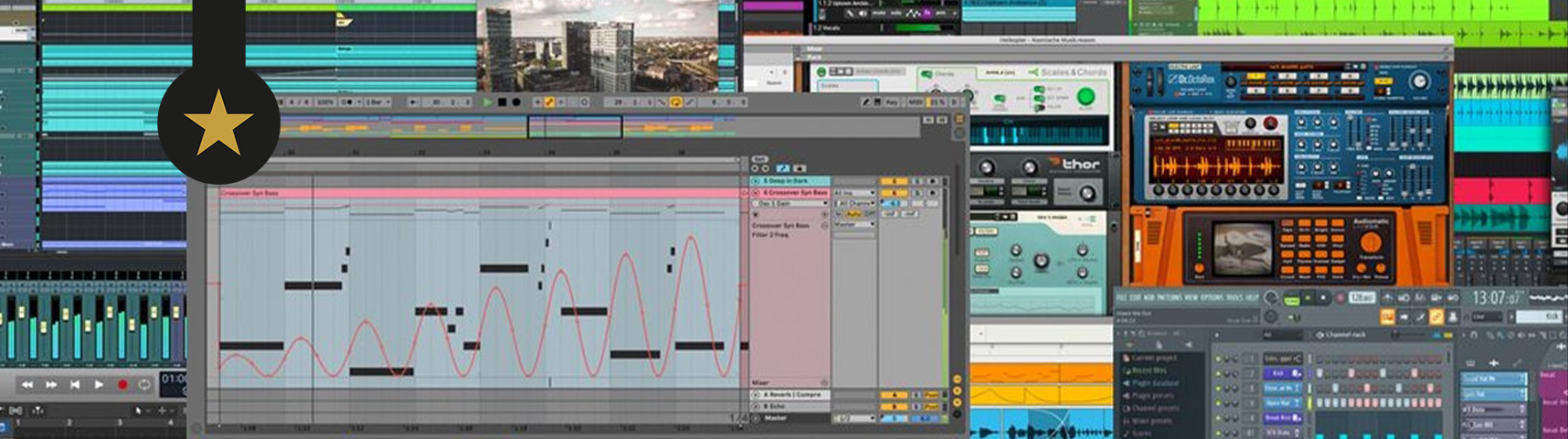The width and height of the screenshot is (1568, 439).
Task: Toggle the orange loop switch in Ableton
Action: [x=675, y=102]
